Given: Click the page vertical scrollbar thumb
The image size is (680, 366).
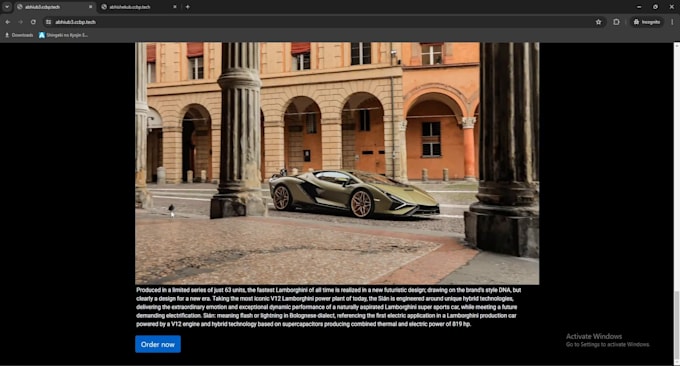Looking at the screenshot, I should pos(677,324).
